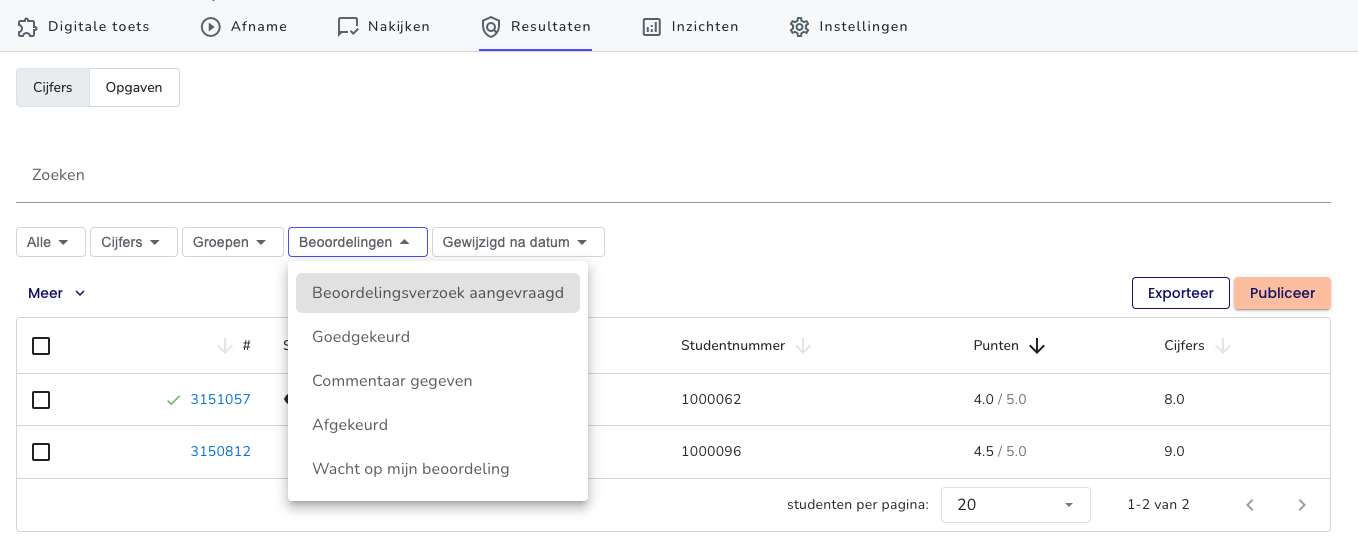Open the studenten per pagina dropdown
This screenshot has height=559, width=1358.
click(1016, 505)
